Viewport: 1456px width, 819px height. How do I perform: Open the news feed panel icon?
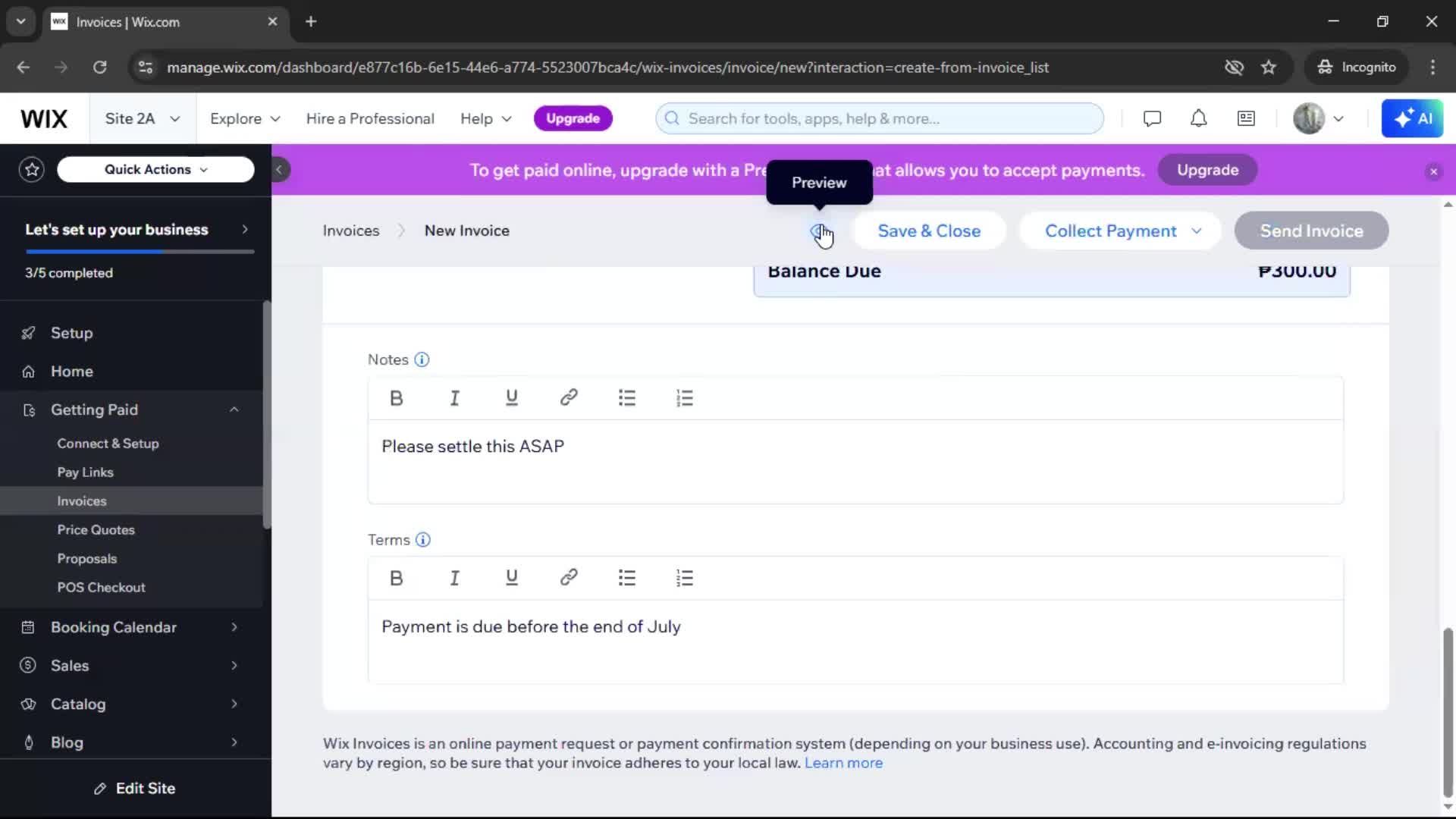1246,118
